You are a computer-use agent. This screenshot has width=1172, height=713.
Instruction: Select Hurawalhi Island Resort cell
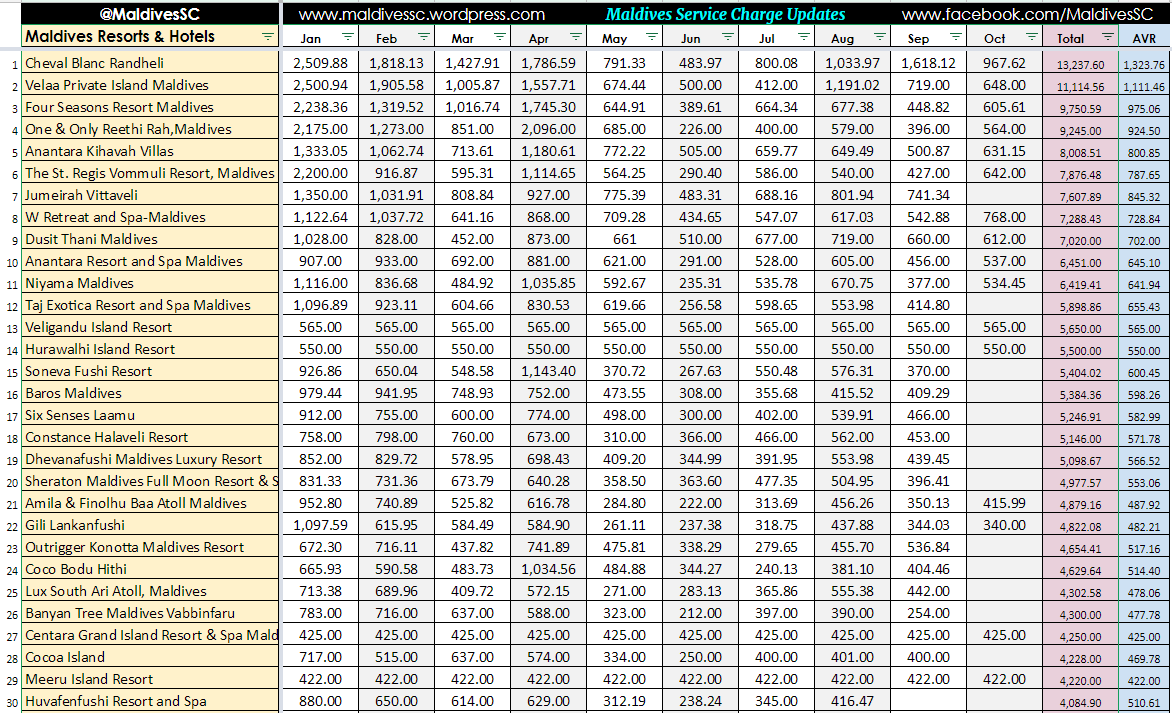pyautogui.click(x=150, y=349)
